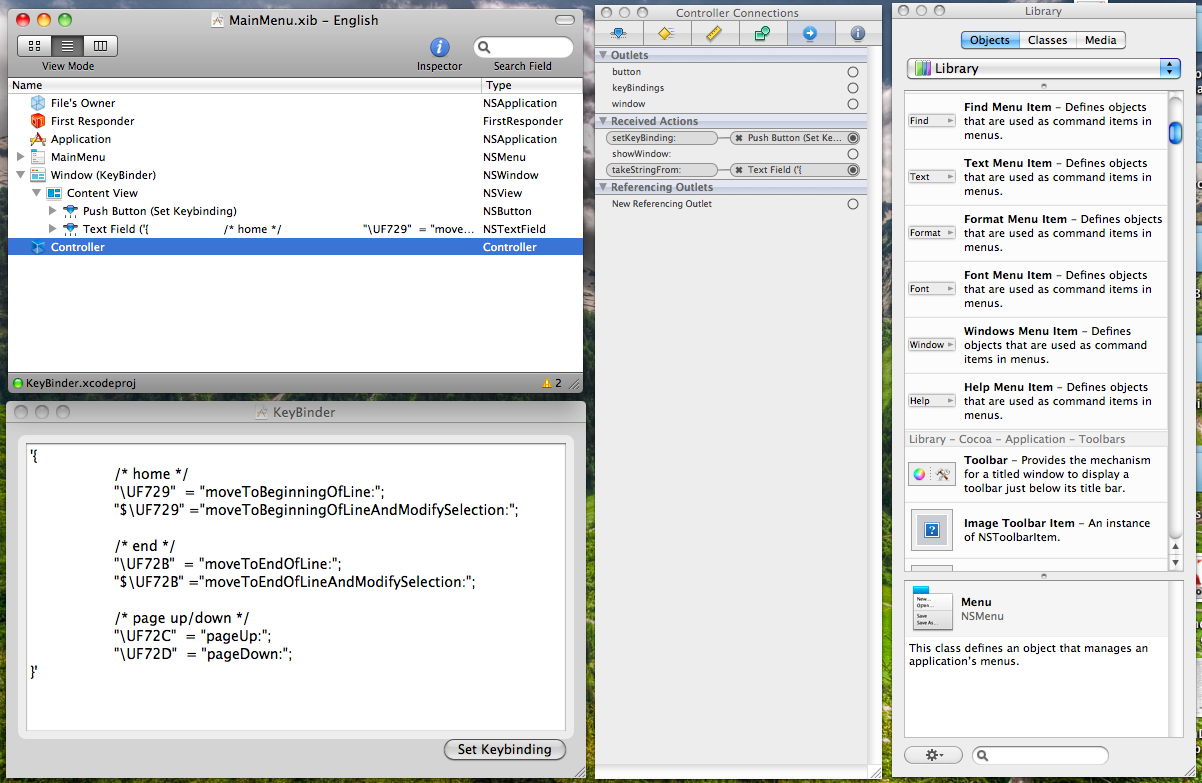This screenshot has width=1202, height=783.
Task: Select the Help Menu Item in Library
Action: [x=1036, y=401]
